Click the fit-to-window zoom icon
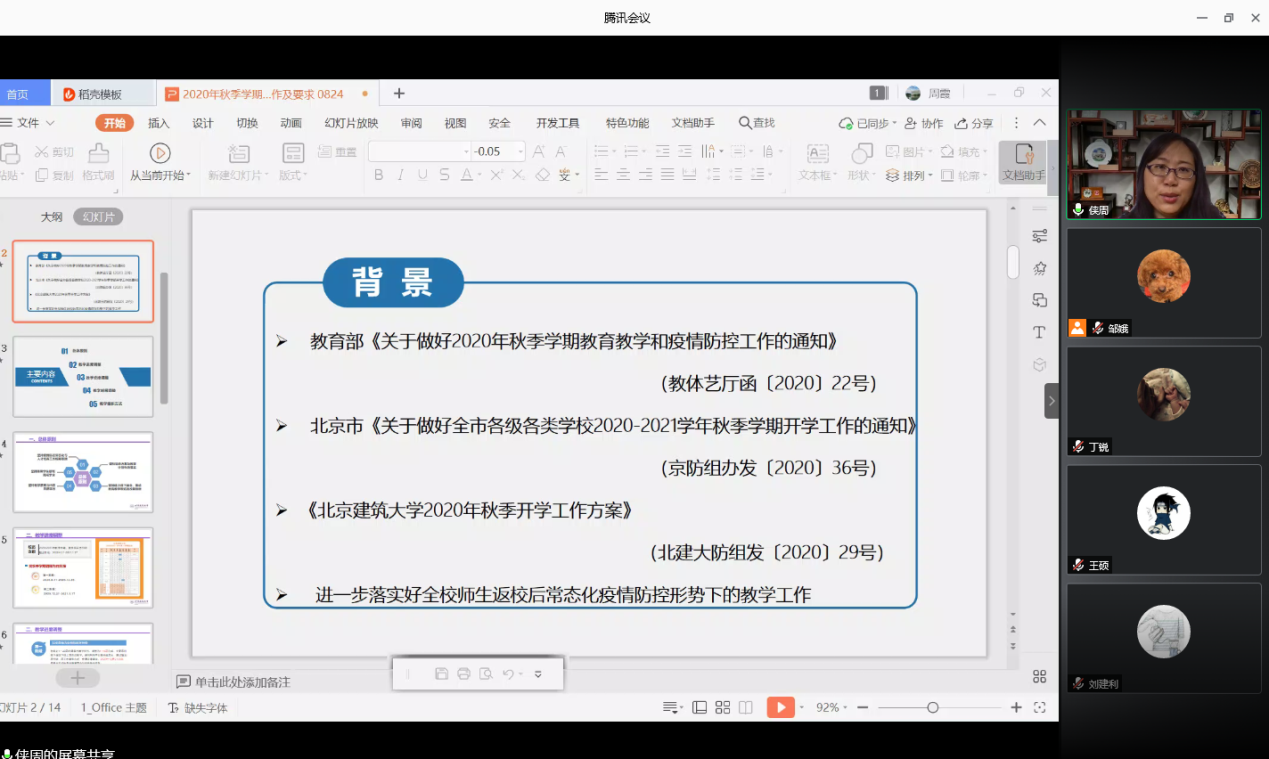The width and height of the screenshot is (1269, 759). pos(1040,707)
